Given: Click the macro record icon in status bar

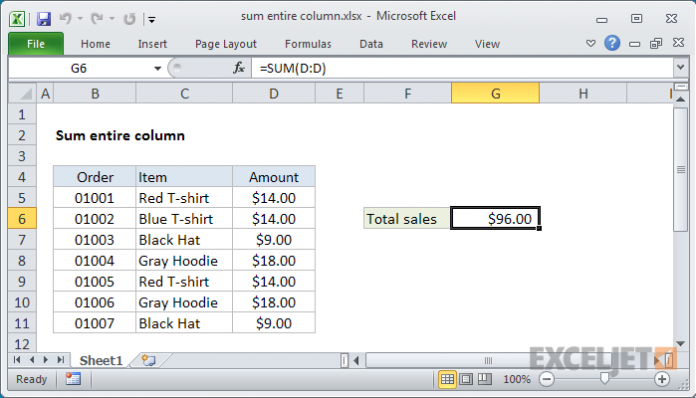Looking at the screenshot, I should pos(73,379).
